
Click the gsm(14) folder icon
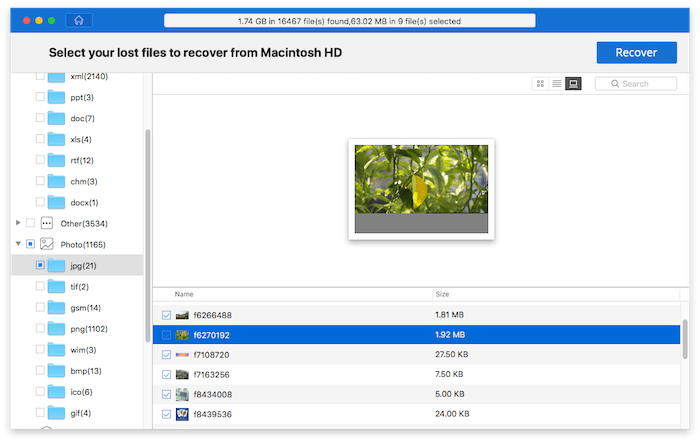coord(56,307)
